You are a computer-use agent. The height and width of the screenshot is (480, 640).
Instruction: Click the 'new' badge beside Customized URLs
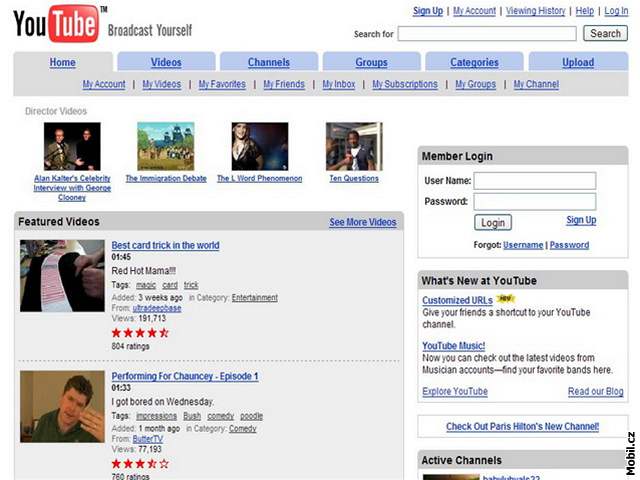[x=505, y=299]
